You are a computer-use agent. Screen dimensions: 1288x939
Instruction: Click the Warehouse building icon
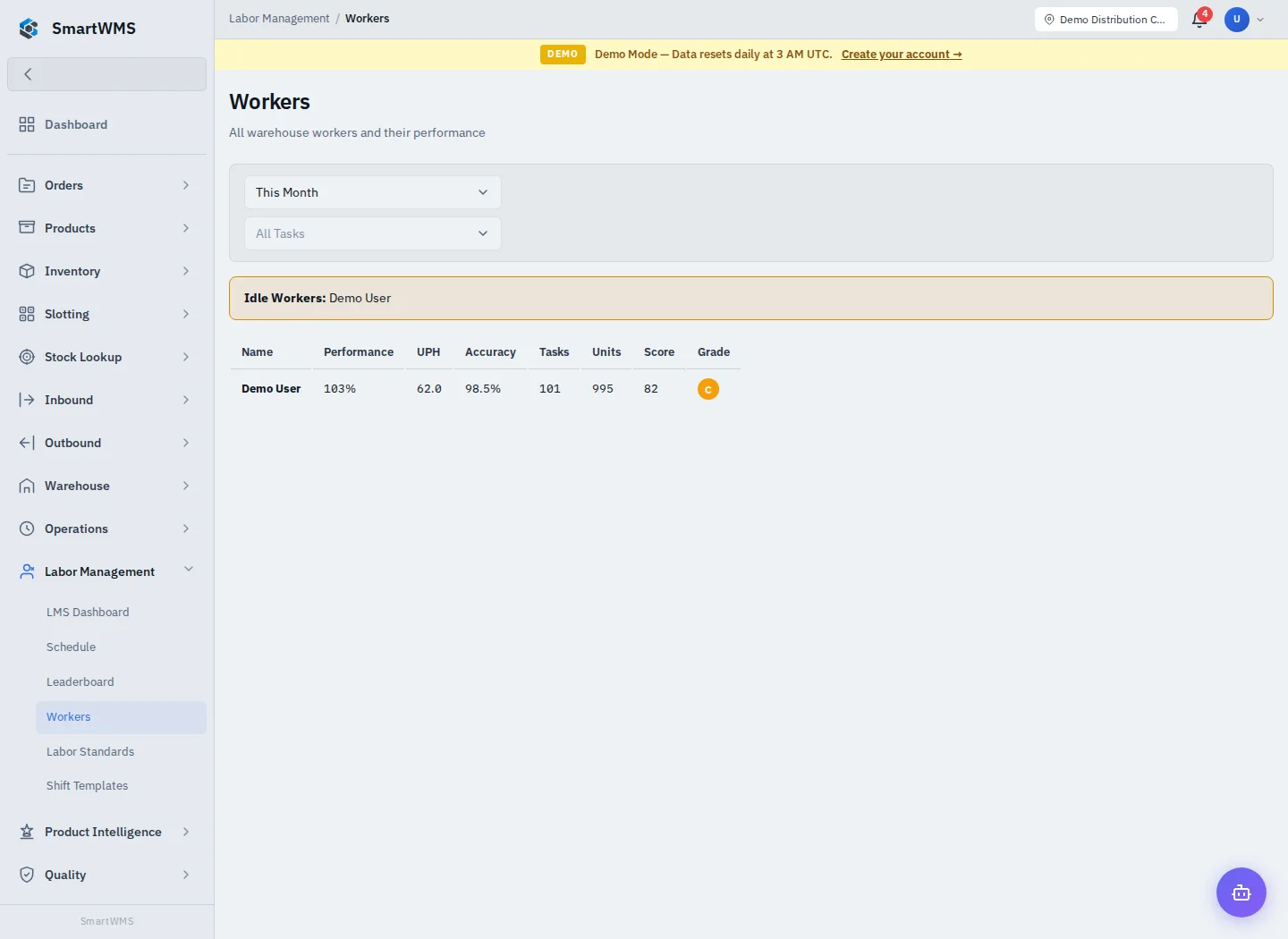pyautogui.click(x=27, y=486)
